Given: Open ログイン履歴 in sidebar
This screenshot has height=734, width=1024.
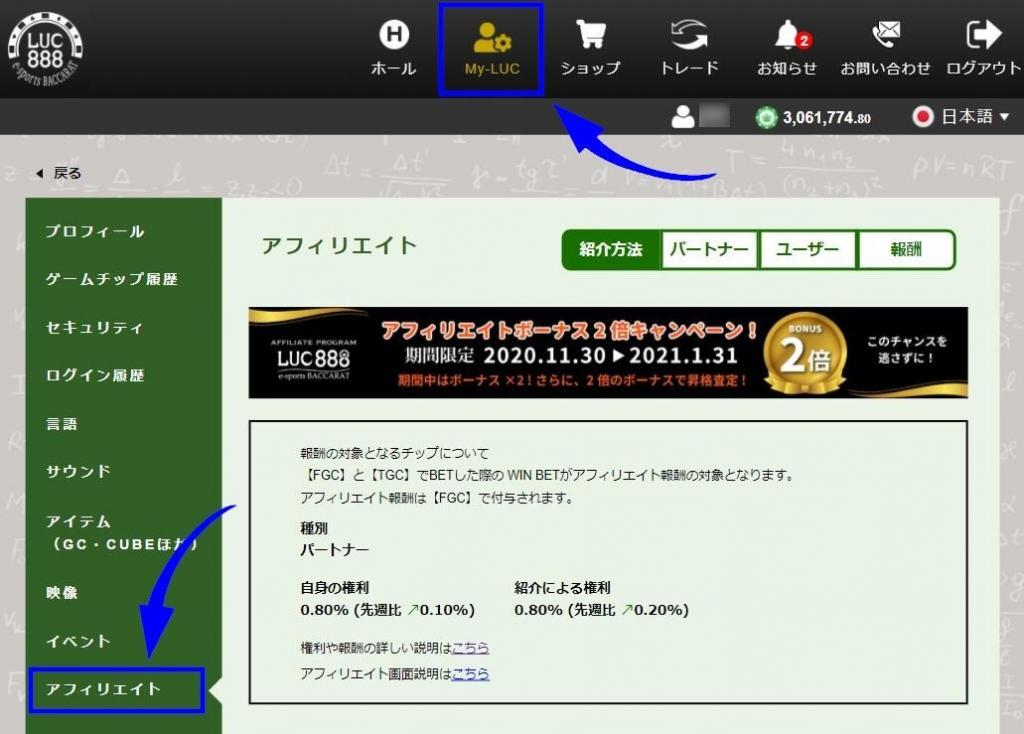Looking at the screenshot, I should tap(95, 375).
